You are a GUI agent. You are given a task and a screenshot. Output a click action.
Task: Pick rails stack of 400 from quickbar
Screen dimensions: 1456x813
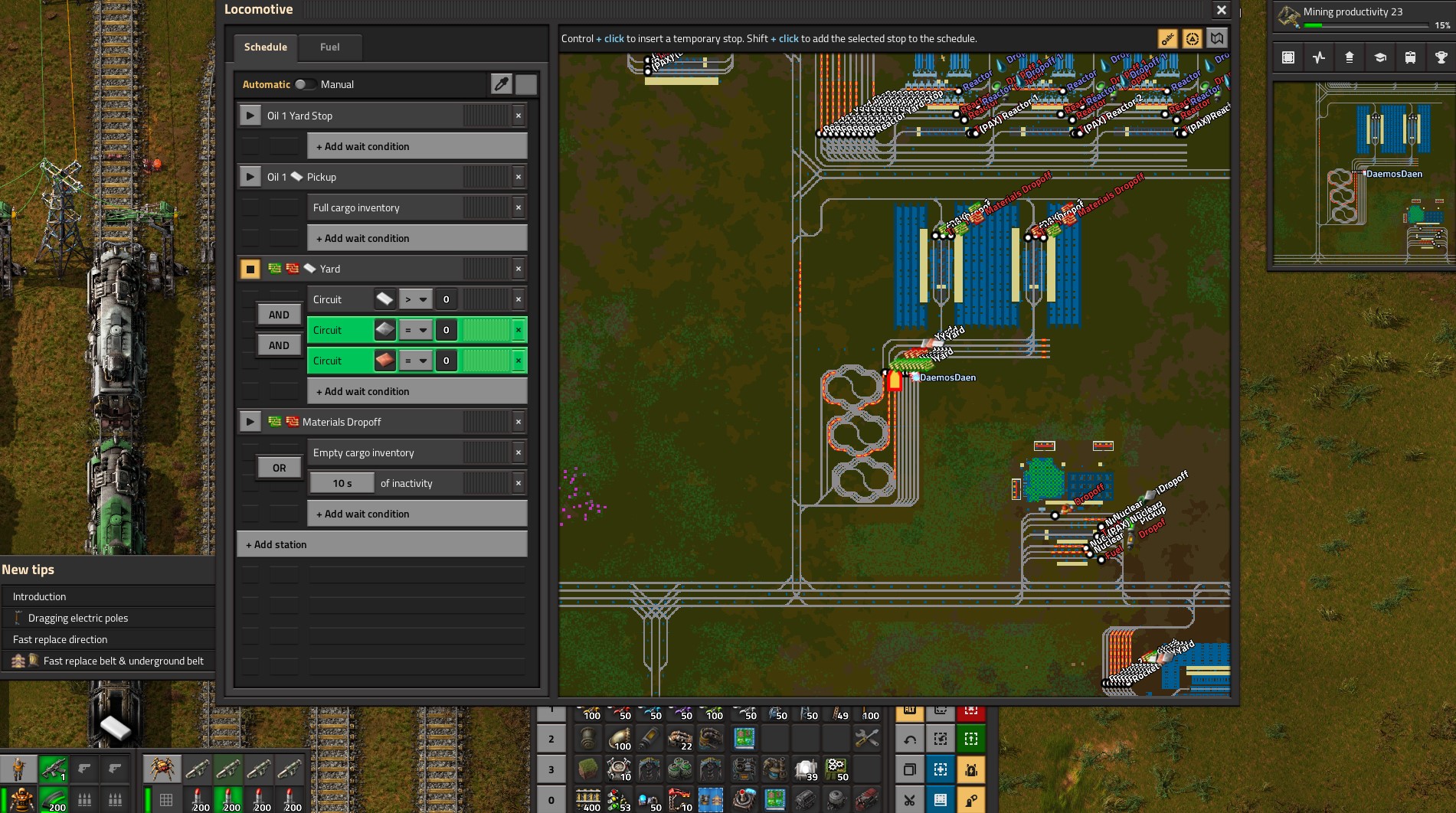pyautogui.click(x=588, y=799)
